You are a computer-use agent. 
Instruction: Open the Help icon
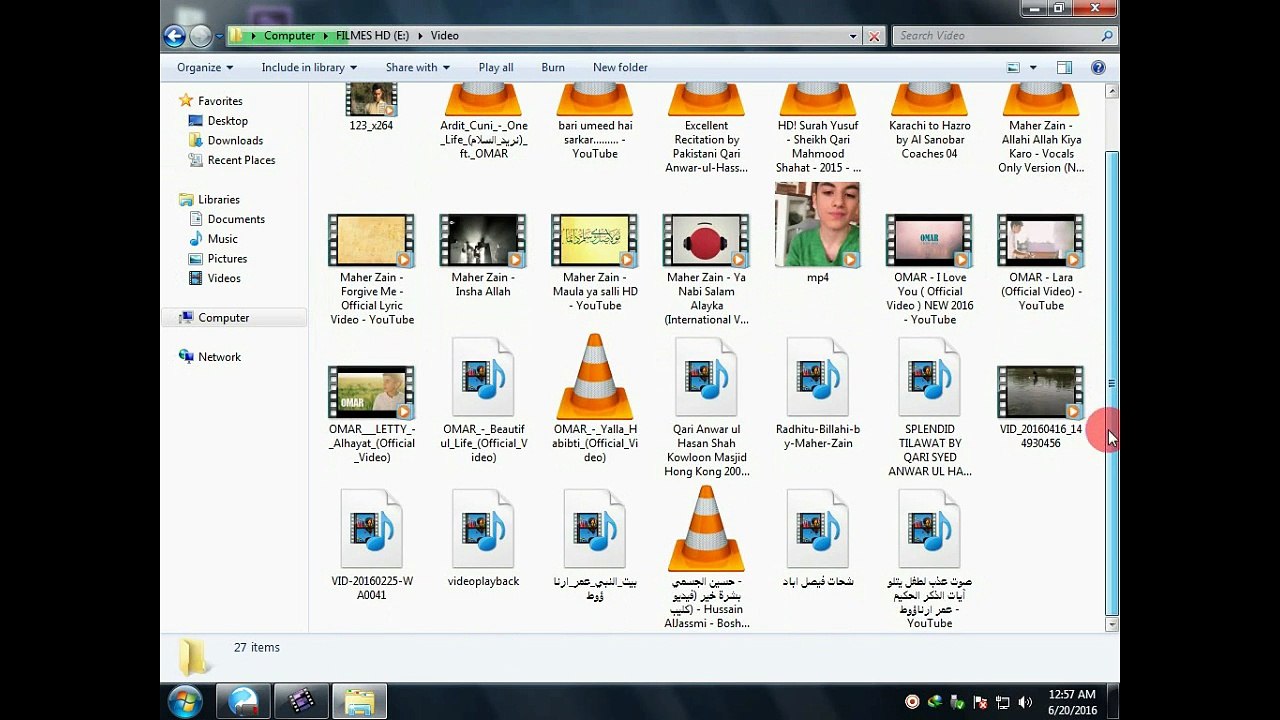point(1098,67)
